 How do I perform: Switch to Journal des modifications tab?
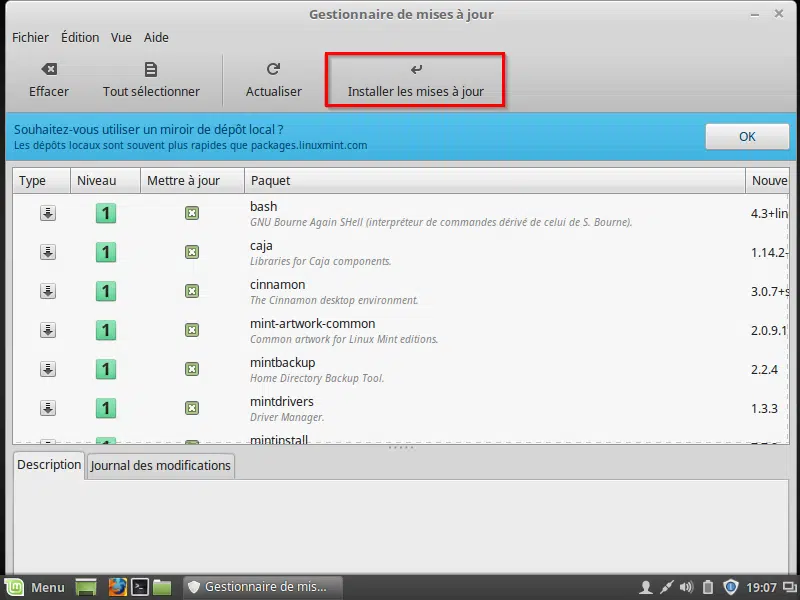160,466
